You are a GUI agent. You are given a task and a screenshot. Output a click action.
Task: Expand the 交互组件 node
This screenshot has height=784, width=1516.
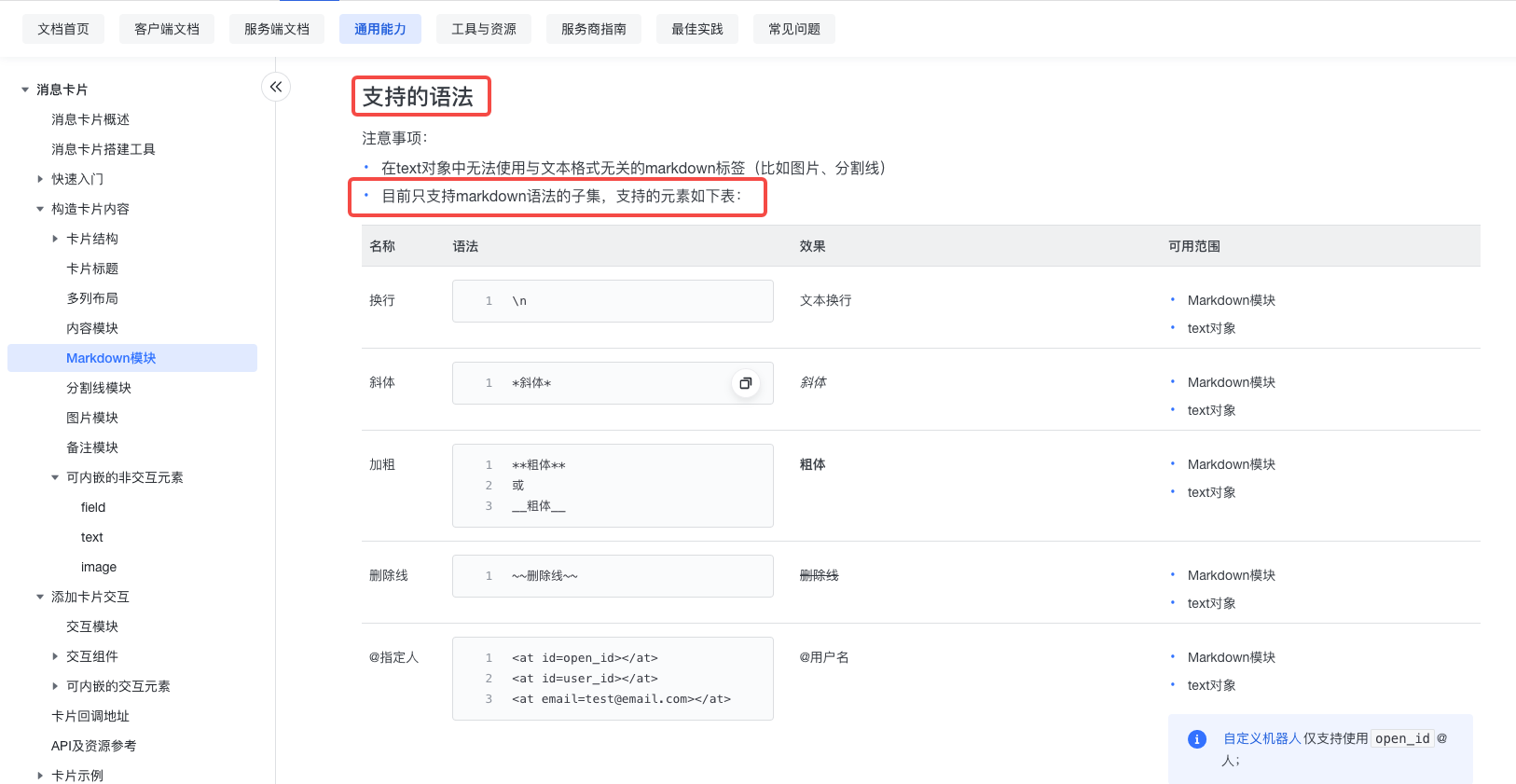pyautogui.click(x=55, y=656)
